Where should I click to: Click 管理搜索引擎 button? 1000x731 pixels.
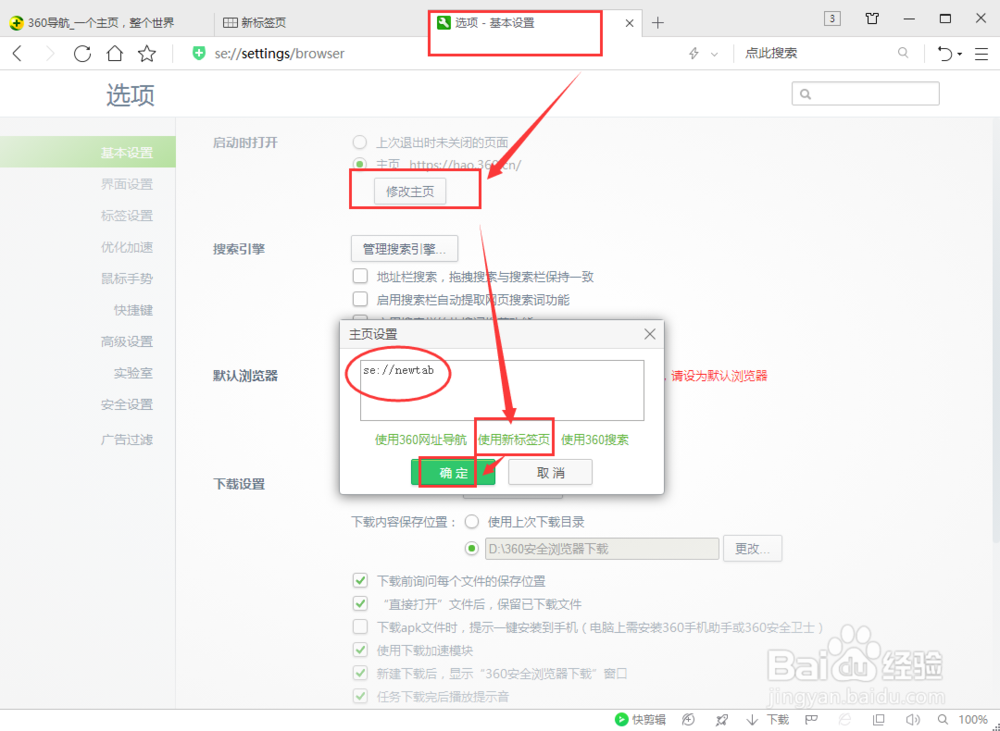404,249
